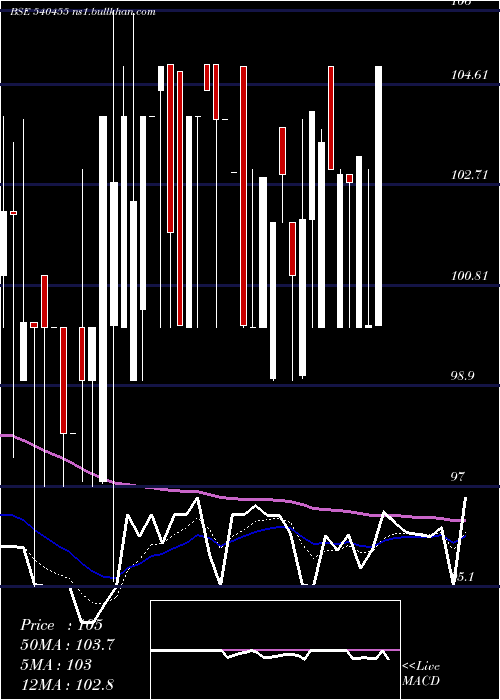Image resolution: width=500 pixels, height=700 pixels.
Task: Click the <<Live MACD label
Action: [421, 673]
